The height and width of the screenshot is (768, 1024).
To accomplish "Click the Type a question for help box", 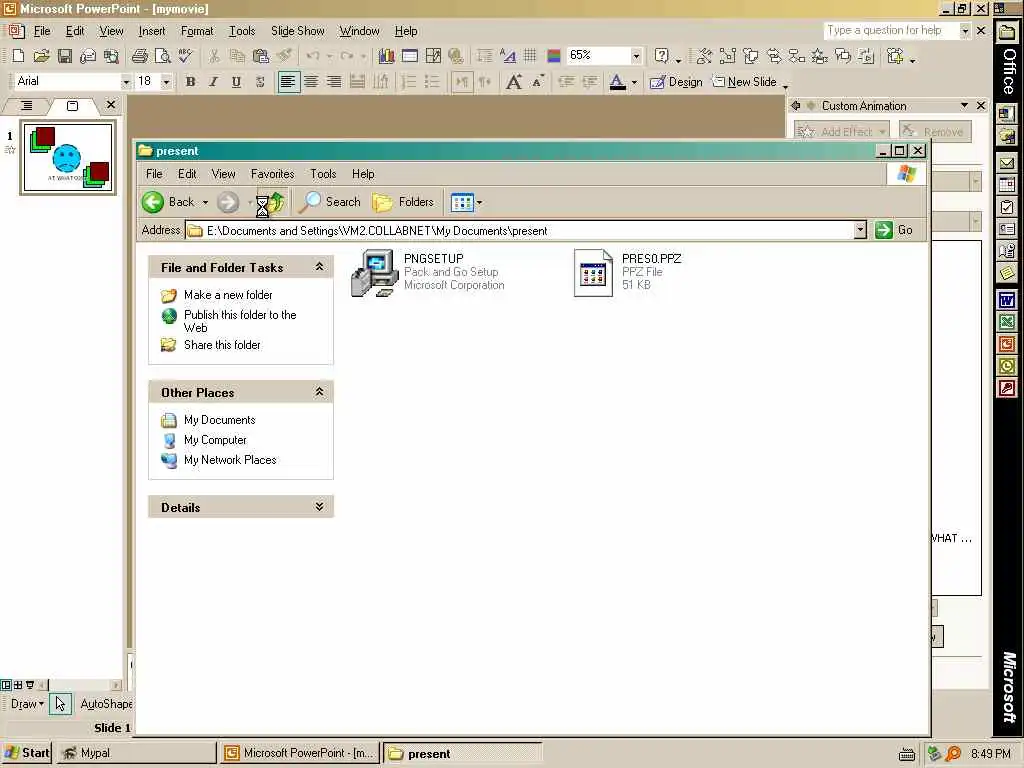I will (x=891, y=30).
